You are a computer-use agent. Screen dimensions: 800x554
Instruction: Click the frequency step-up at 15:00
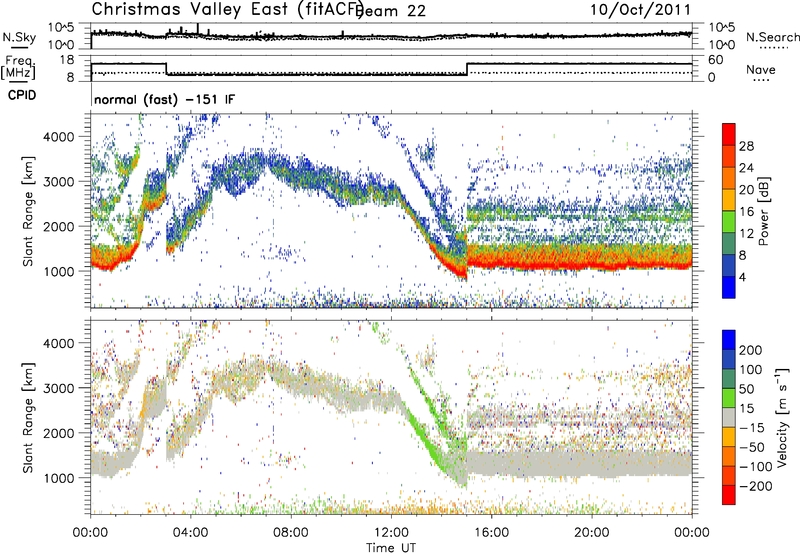pyautogui.click(x=467, y=69)
